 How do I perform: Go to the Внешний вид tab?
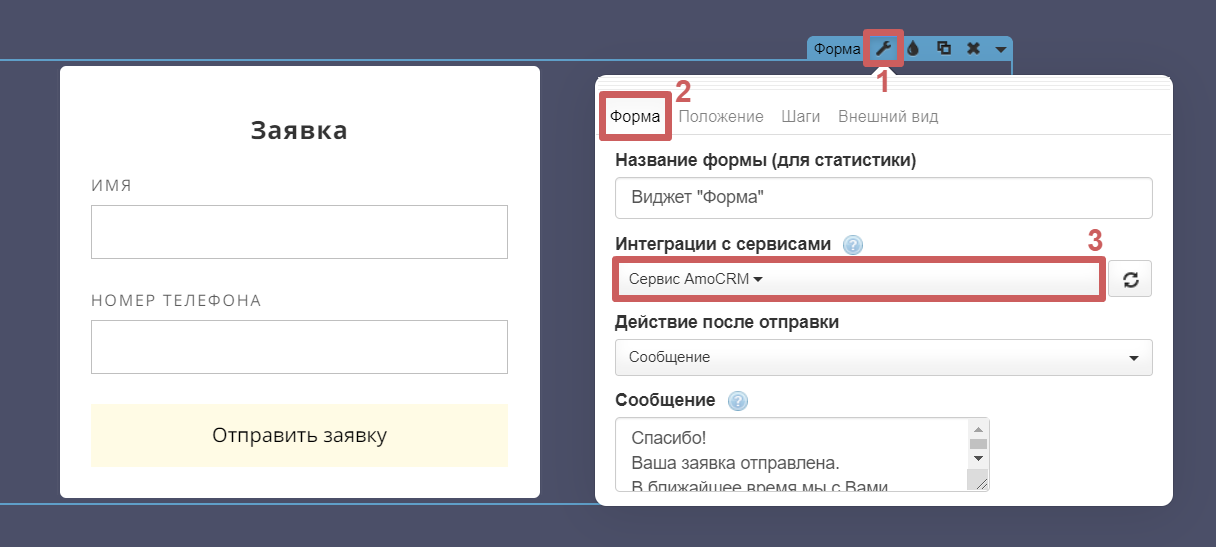pyautogui.click(x=887, y=116)
